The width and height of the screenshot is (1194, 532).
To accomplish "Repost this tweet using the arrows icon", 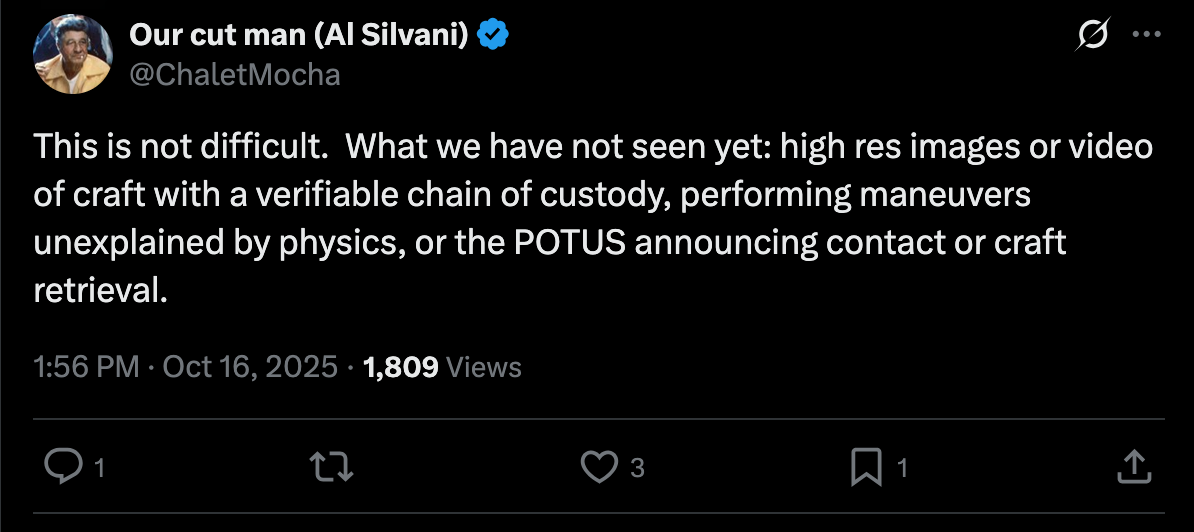I will 333,465.
